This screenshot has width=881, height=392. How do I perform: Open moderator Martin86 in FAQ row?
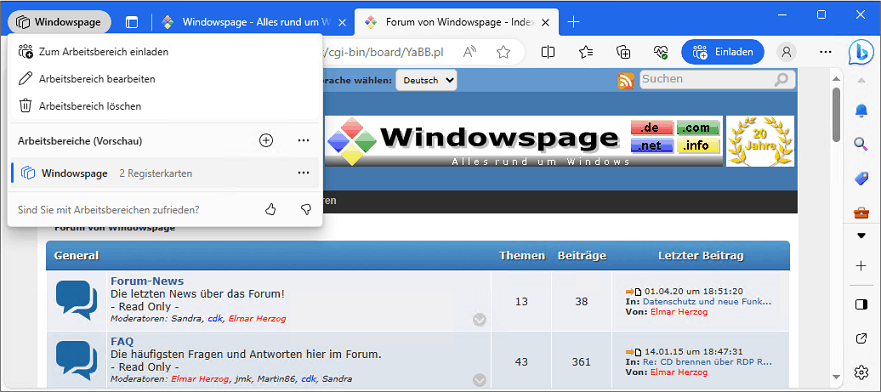[276, 379]
